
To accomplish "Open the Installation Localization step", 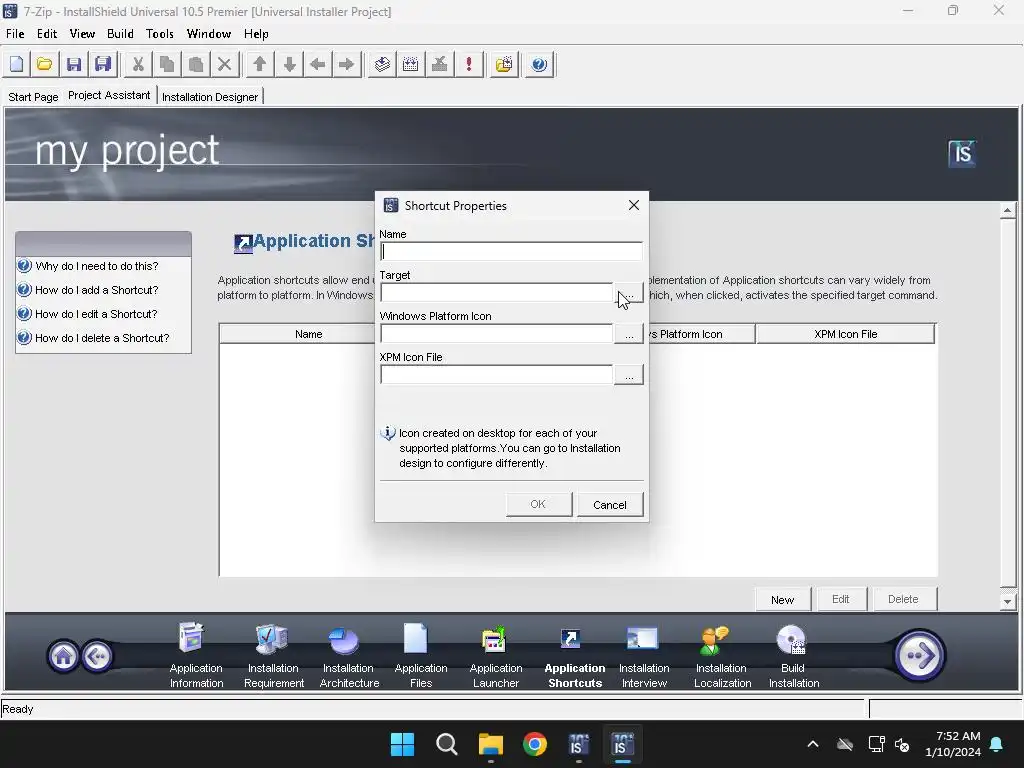I will [722, 655].
